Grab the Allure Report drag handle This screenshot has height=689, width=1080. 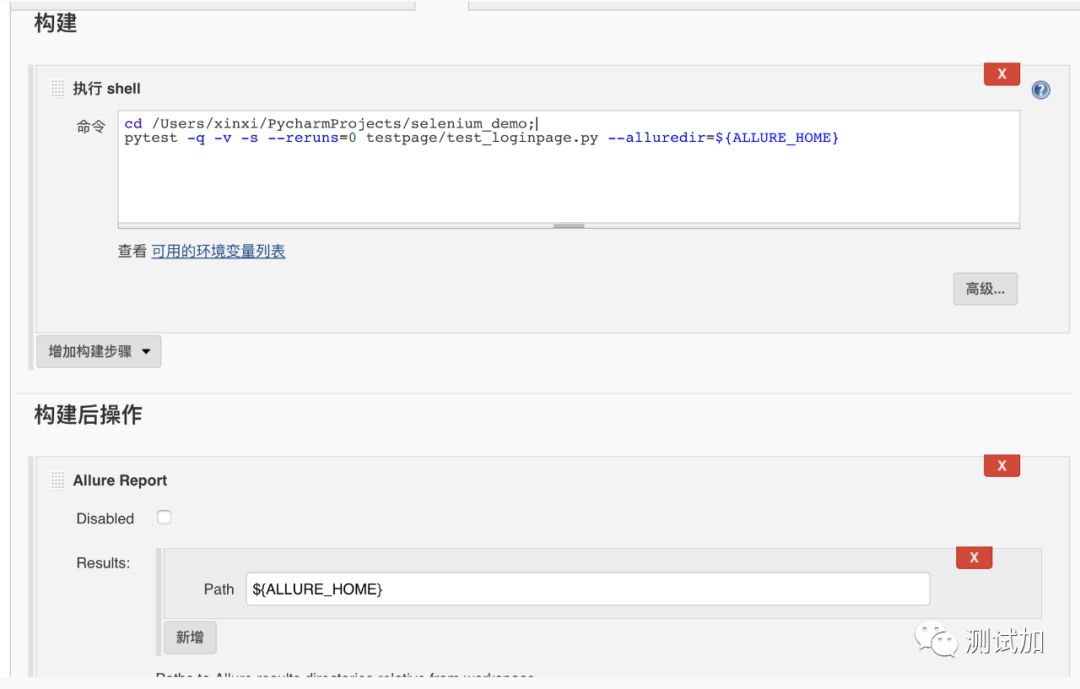(x=57, y=480)
